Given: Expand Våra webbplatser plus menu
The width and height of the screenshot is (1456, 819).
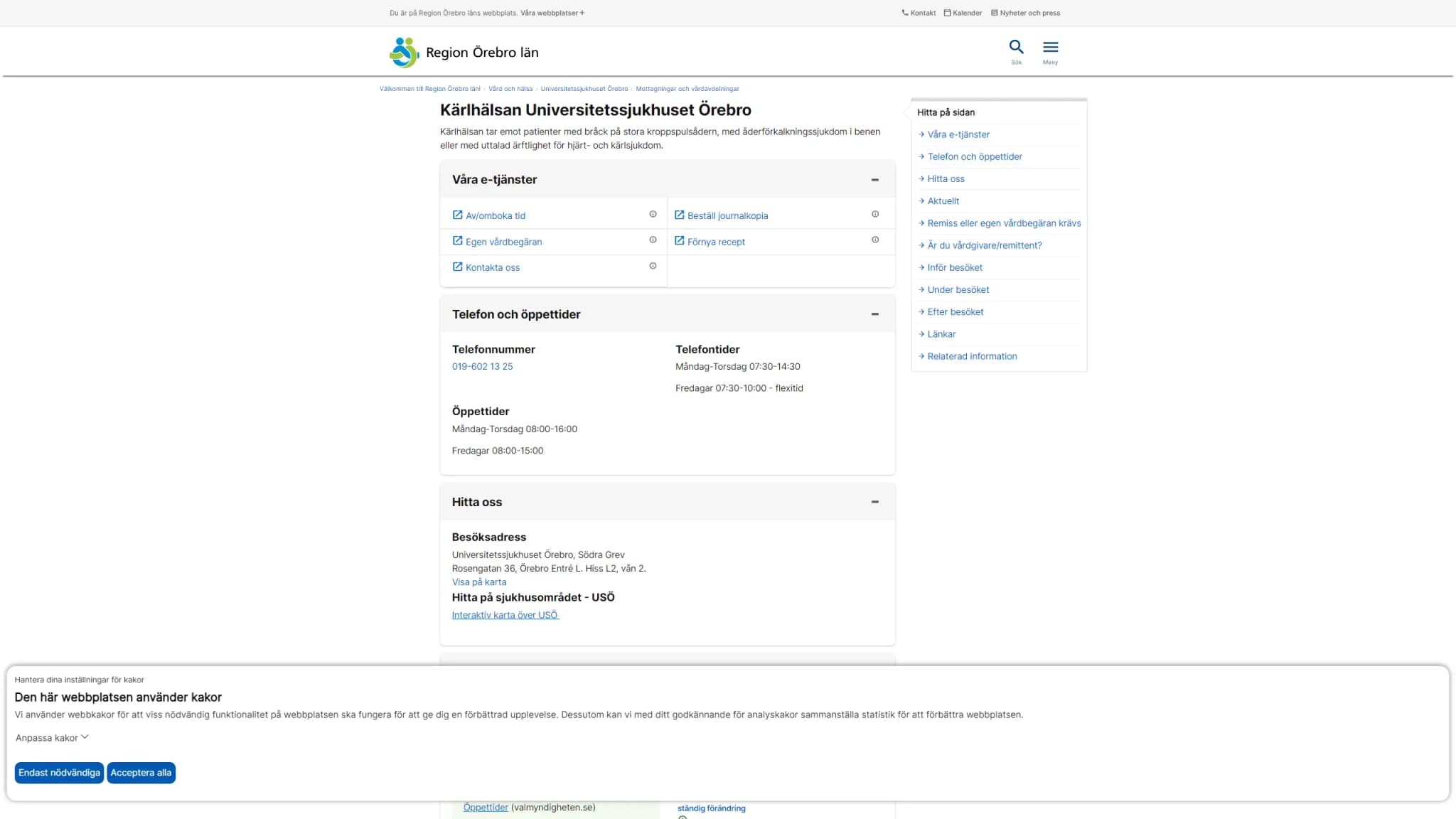Looking at the screenshot, I should 552,13.
